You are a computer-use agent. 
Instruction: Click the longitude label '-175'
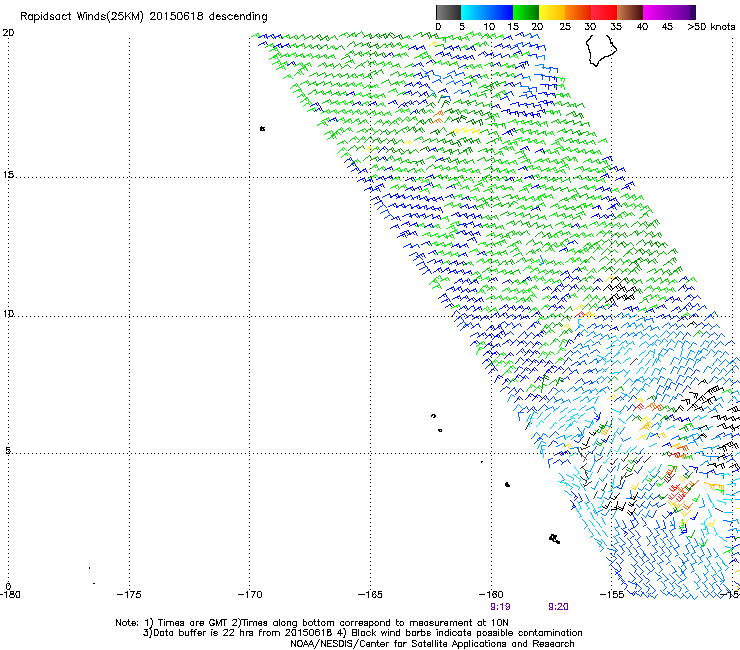[129, 594]
